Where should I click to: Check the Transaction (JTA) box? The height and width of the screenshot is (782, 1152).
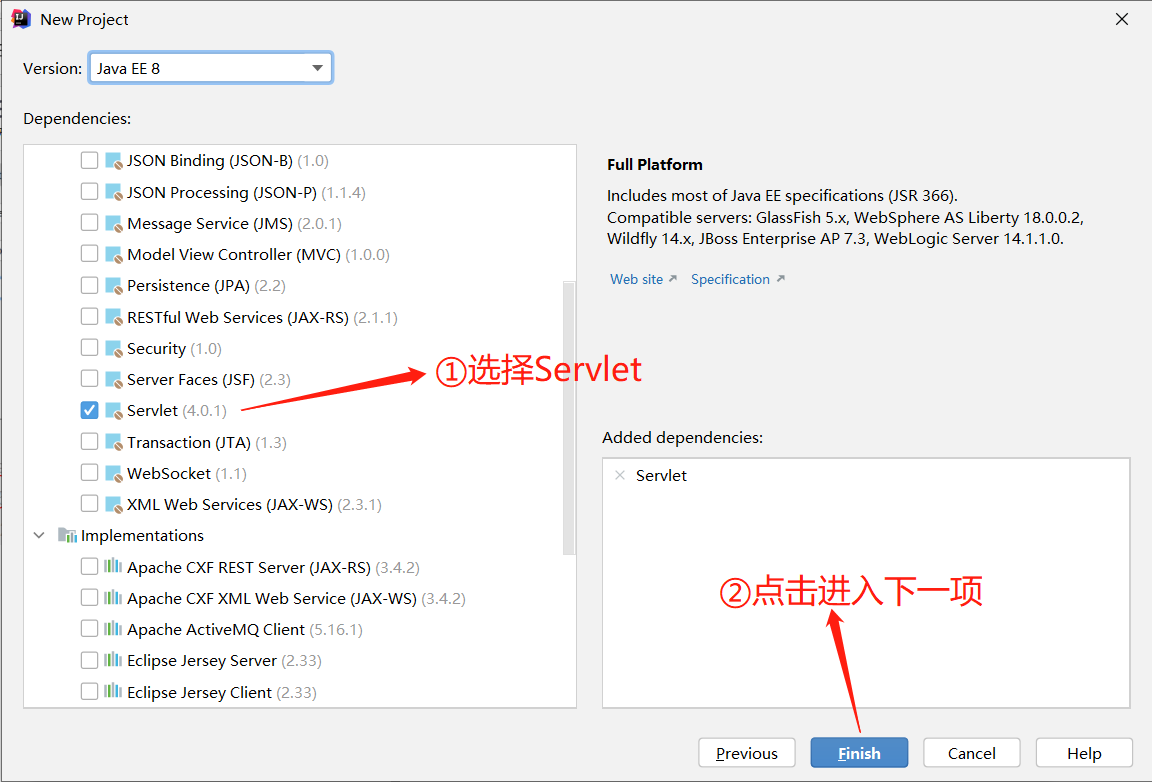pyautogui.click(x=89, y=442)
